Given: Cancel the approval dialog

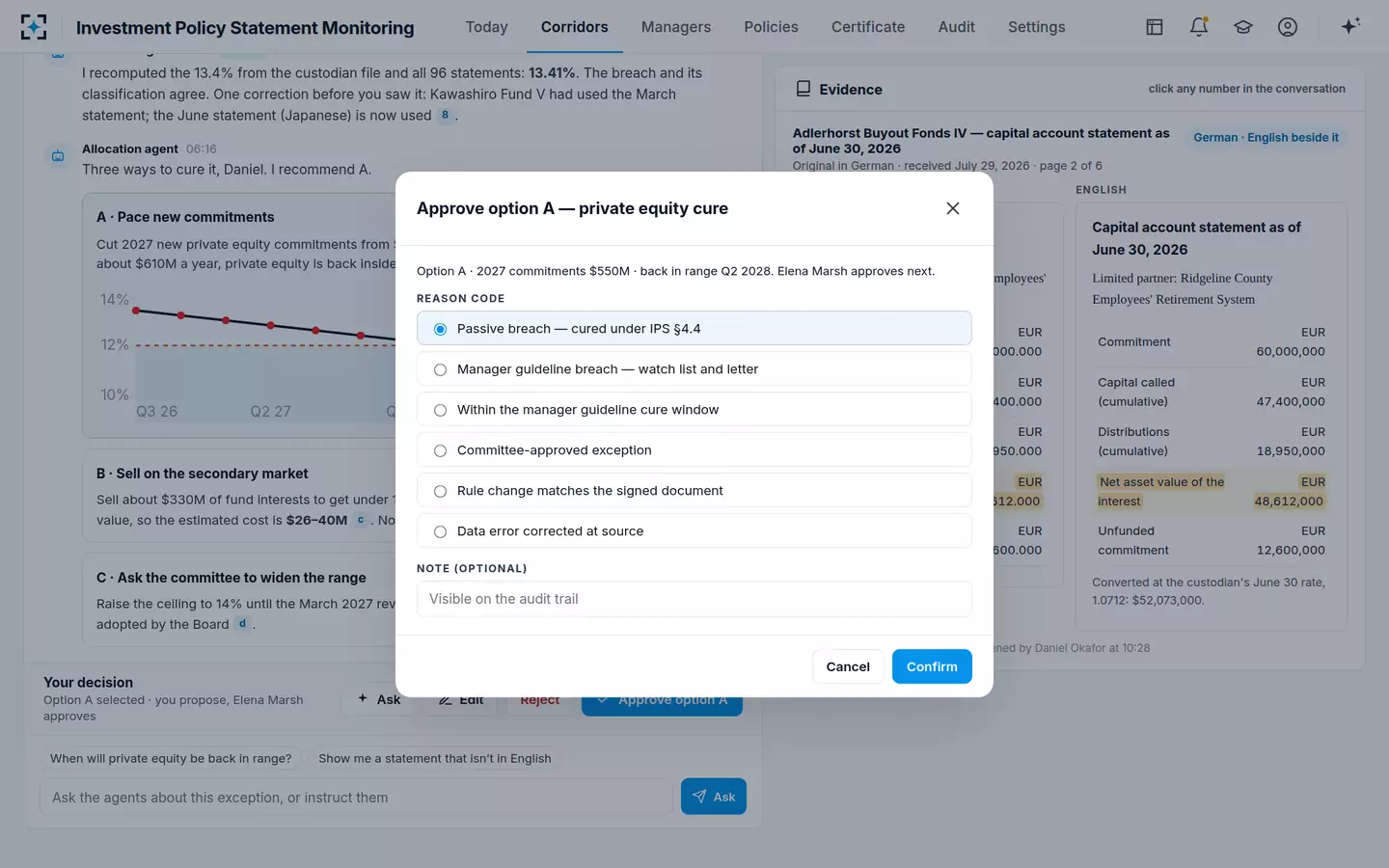Looking at the screenshot, I should point(848,666).
